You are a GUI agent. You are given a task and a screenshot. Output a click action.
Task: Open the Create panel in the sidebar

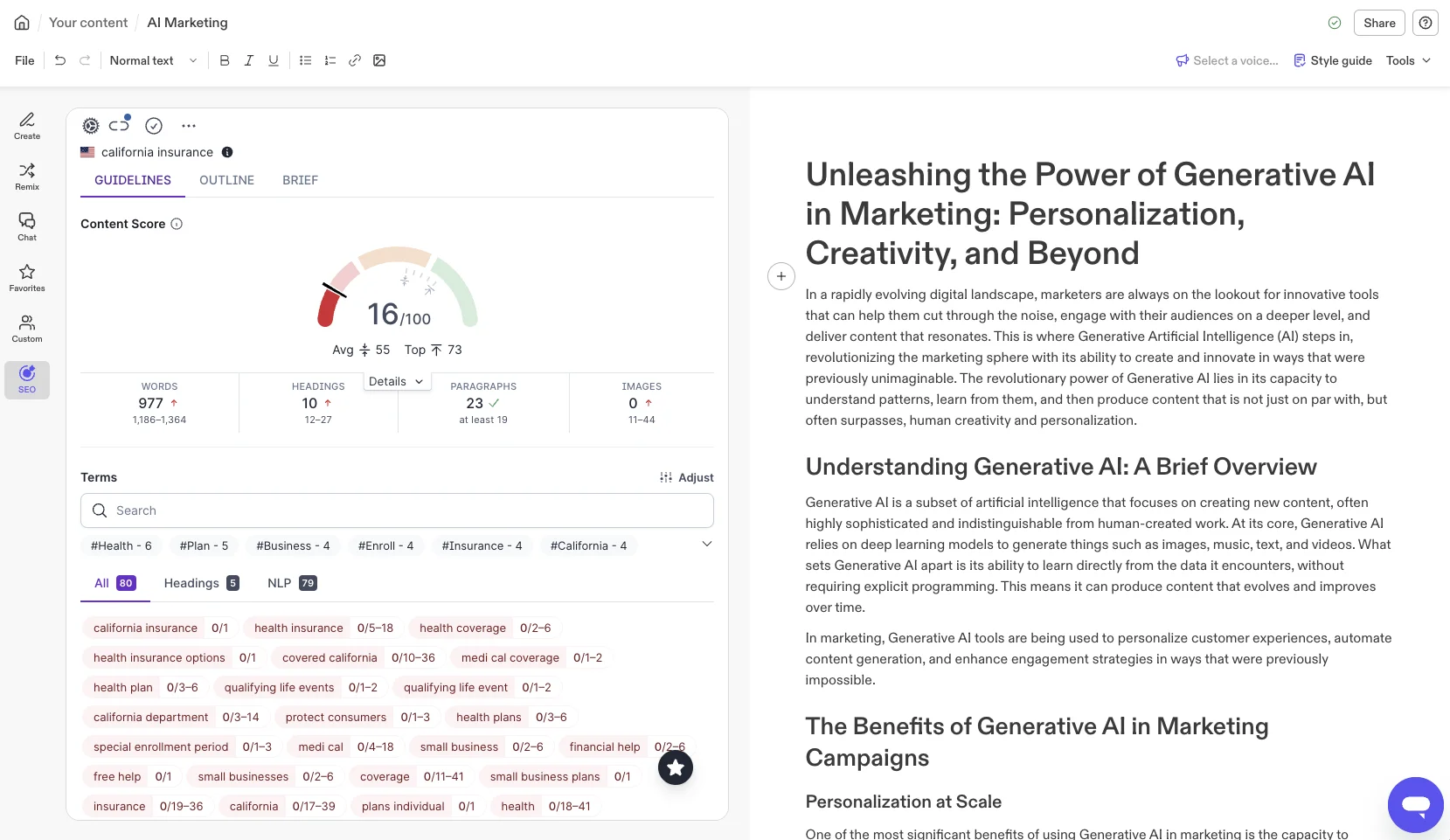26,127
